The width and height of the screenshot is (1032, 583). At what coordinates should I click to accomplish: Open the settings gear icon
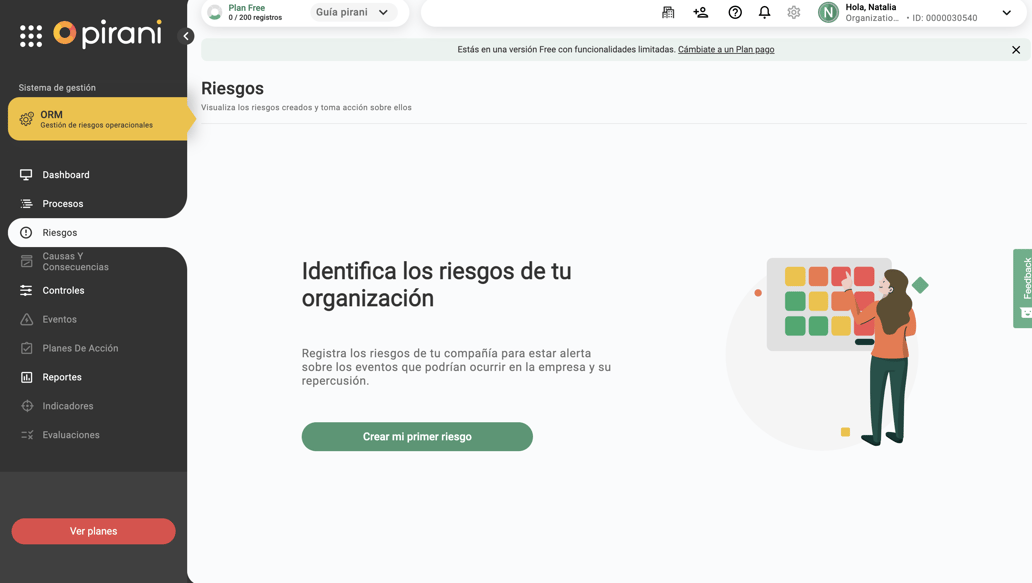793,12
